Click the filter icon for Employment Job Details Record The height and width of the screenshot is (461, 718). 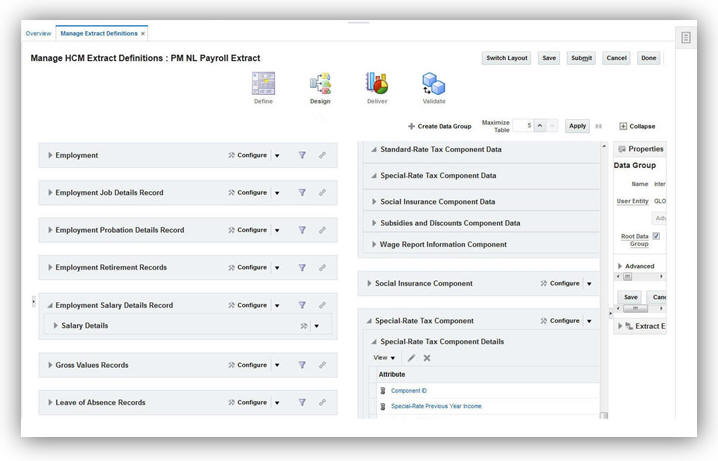(302, 193)
